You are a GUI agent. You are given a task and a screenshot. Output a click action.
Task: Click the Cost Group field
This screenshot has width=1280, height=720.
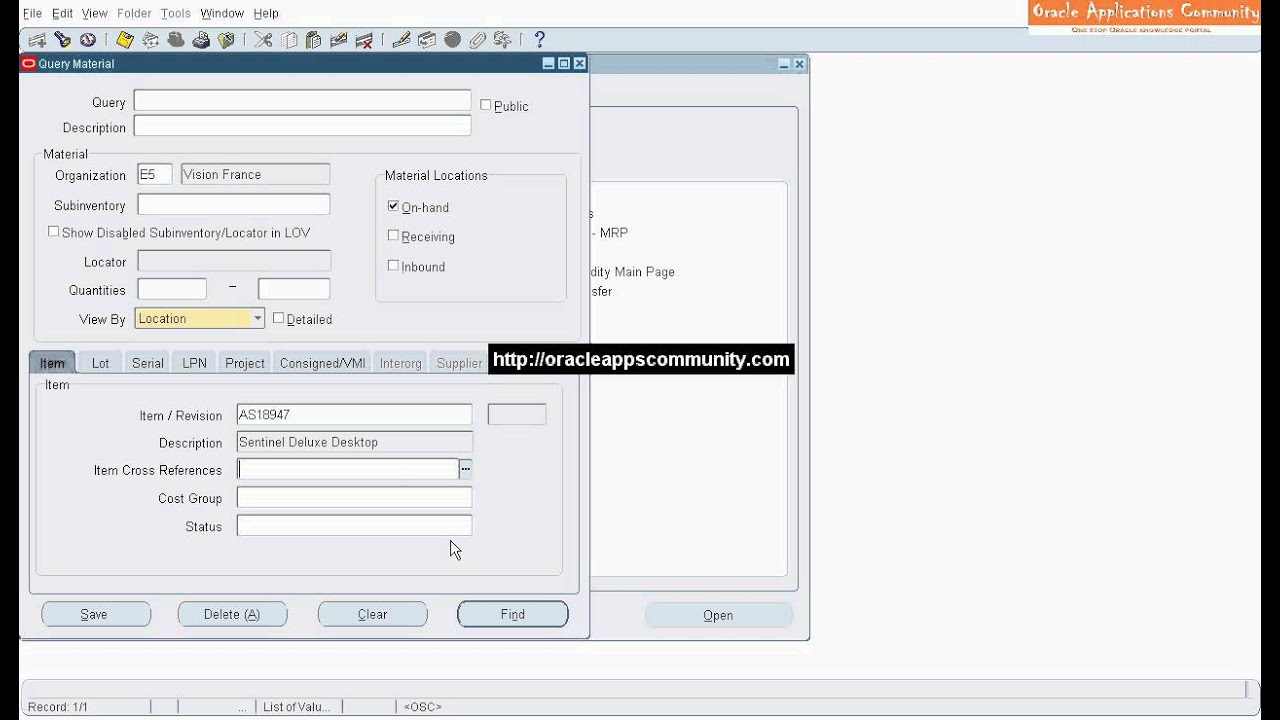[354, 497]
